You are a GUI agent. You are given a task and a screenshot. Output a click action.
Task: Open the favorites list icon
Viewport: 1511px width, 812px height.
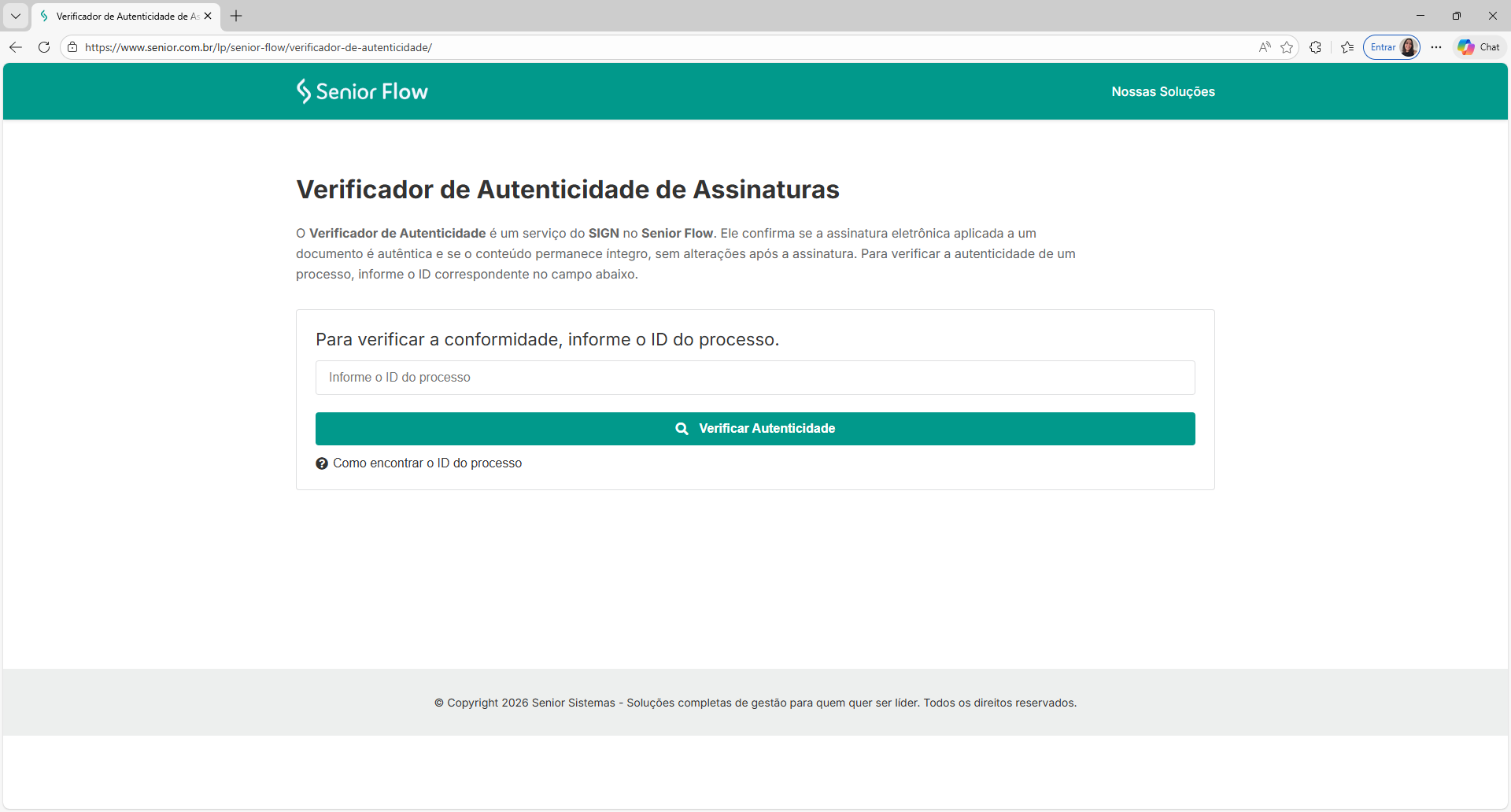click(1347, 47)
